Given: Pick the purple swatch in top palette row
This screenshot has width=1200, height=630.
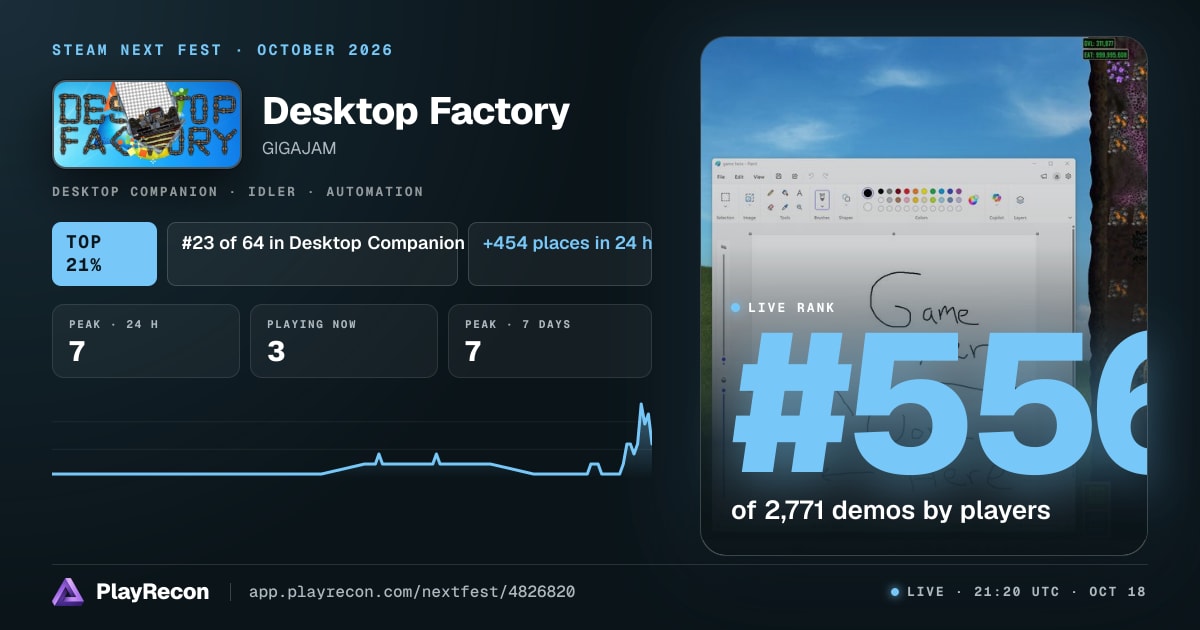Looking at the screenshot, I should point(958,191).
